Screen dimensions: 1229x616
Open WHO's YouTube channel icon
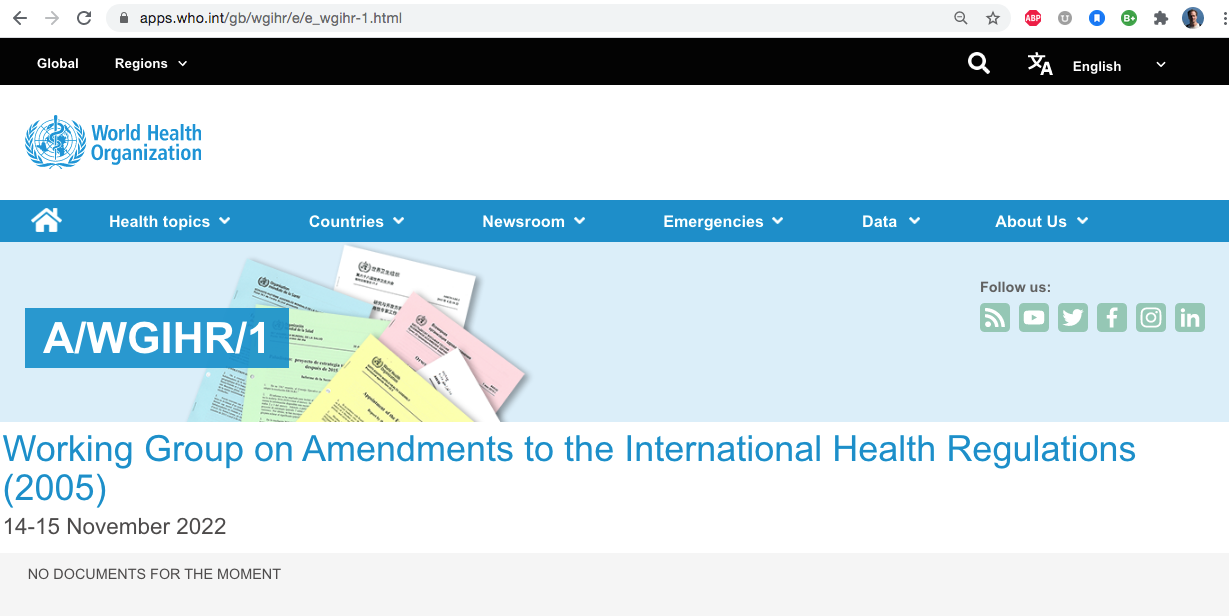coord(1034,318)
